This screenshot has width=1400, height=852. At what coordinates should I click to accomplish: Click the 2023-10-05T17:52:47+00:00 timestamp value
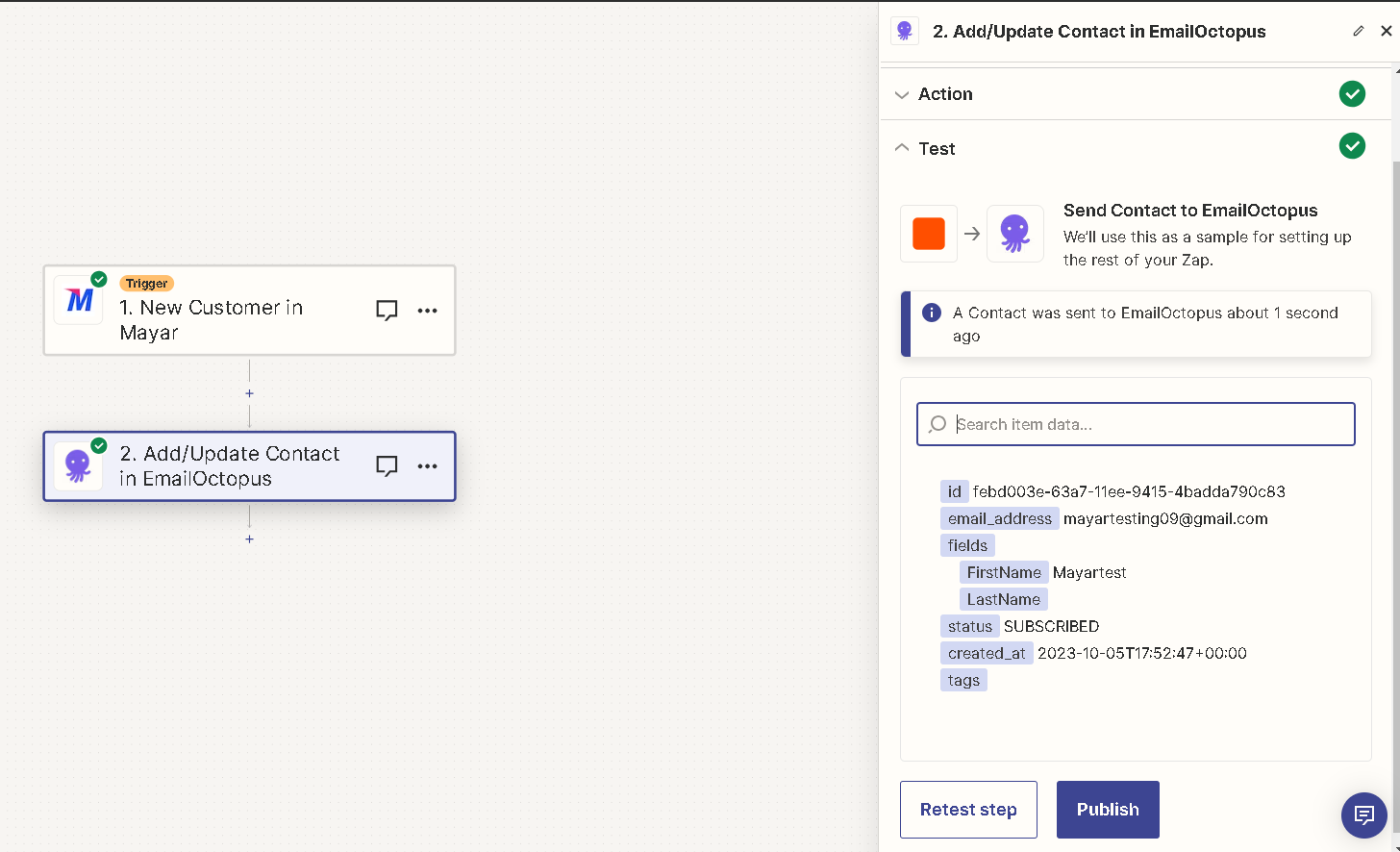(x=1142, y=653)
